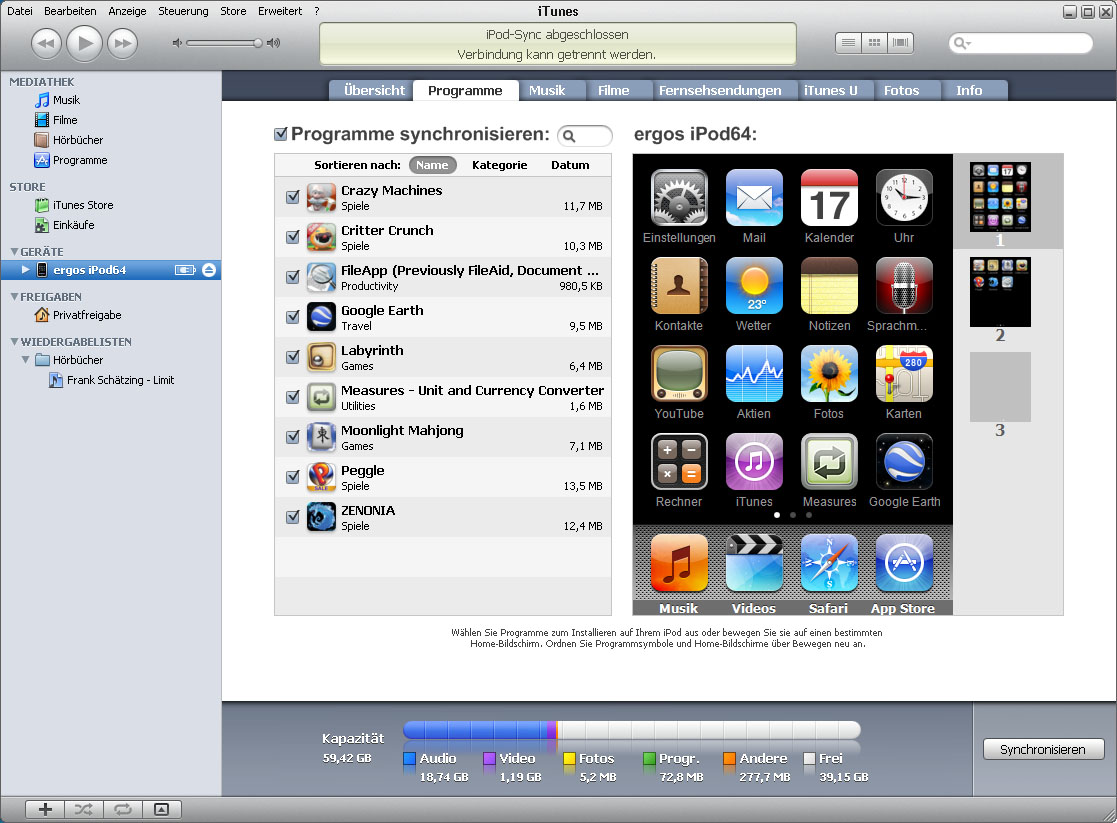The image size is (1117, 823).
Task: Select the Mail app icon
Action: pos(754,197)
